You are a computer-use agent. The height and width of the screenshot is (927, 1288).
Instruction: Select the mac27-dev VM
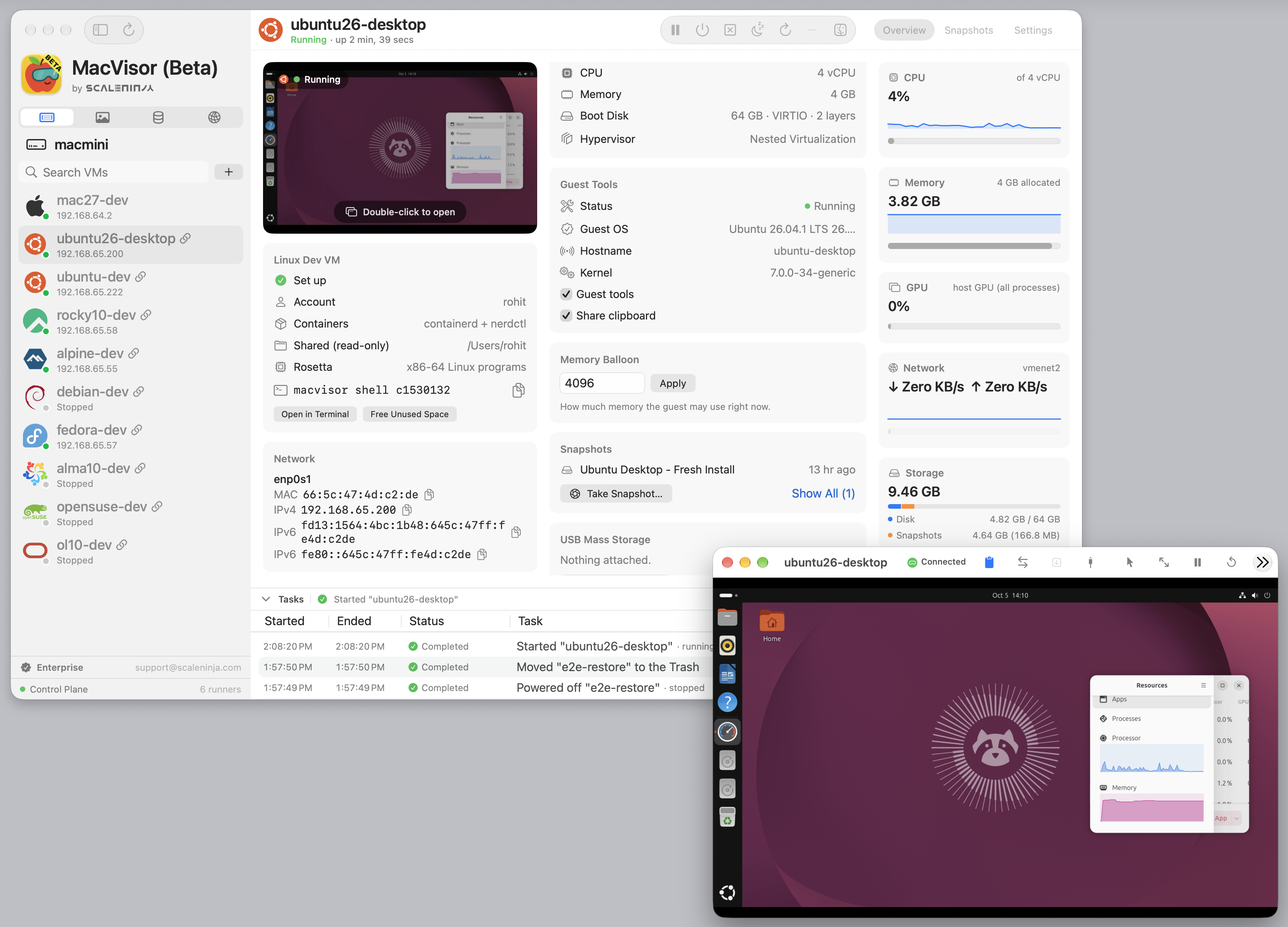pyautogui.click(x=131, y=207)
